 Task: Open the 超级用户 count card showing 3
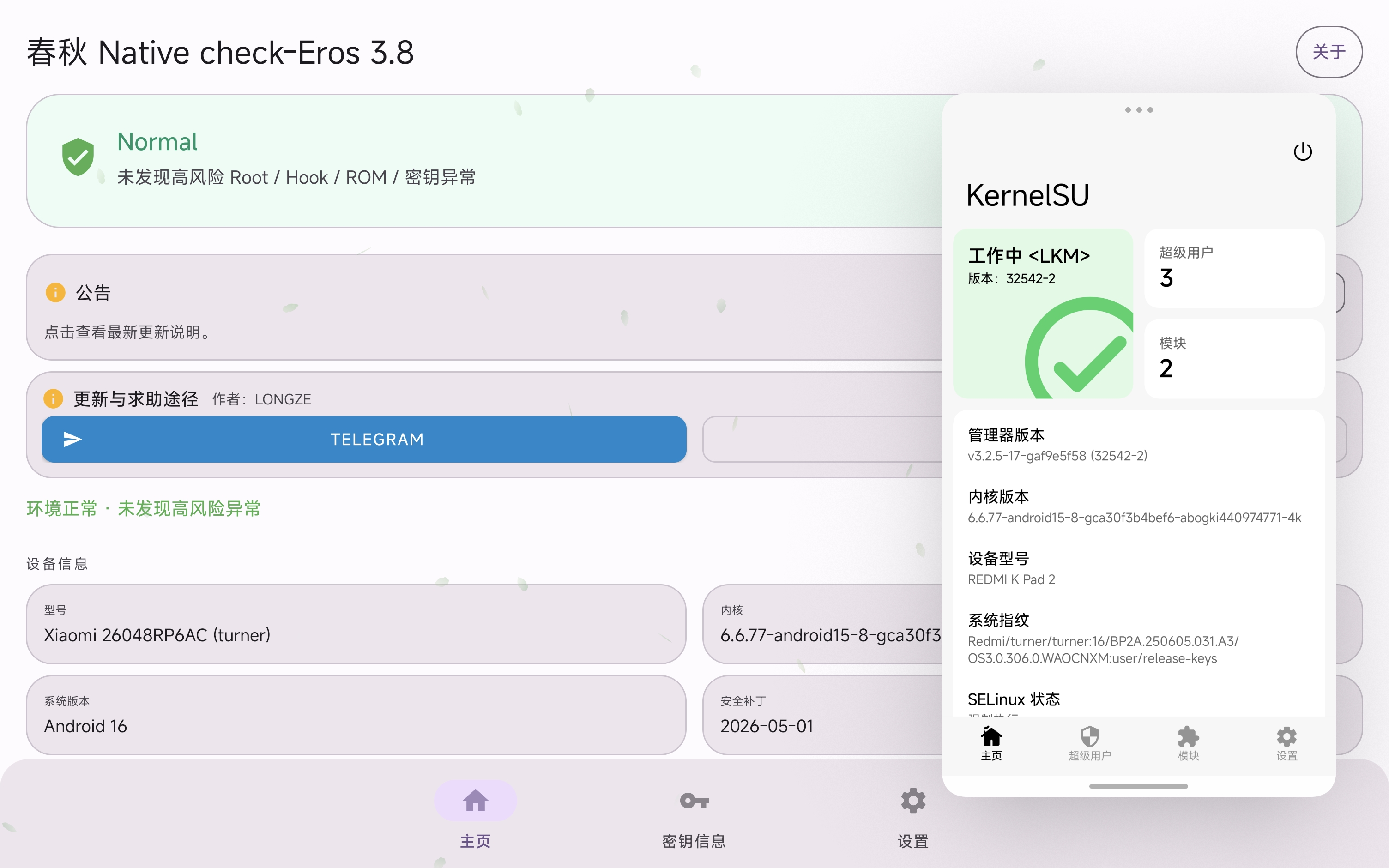[x=1234, y=268]
